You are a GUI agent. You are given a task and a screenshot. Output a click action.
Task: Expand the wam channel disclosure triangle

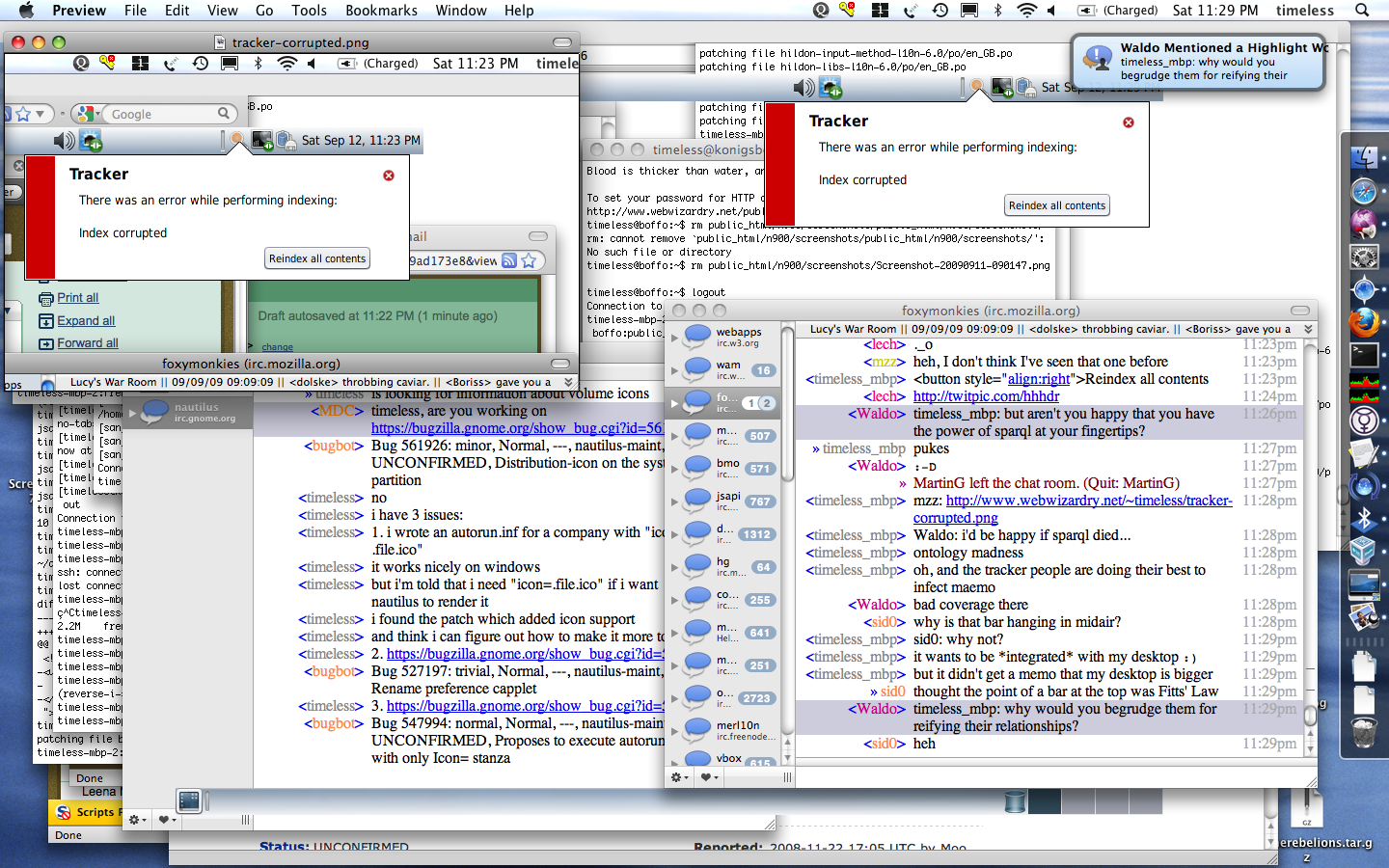[x=673, y=370]
